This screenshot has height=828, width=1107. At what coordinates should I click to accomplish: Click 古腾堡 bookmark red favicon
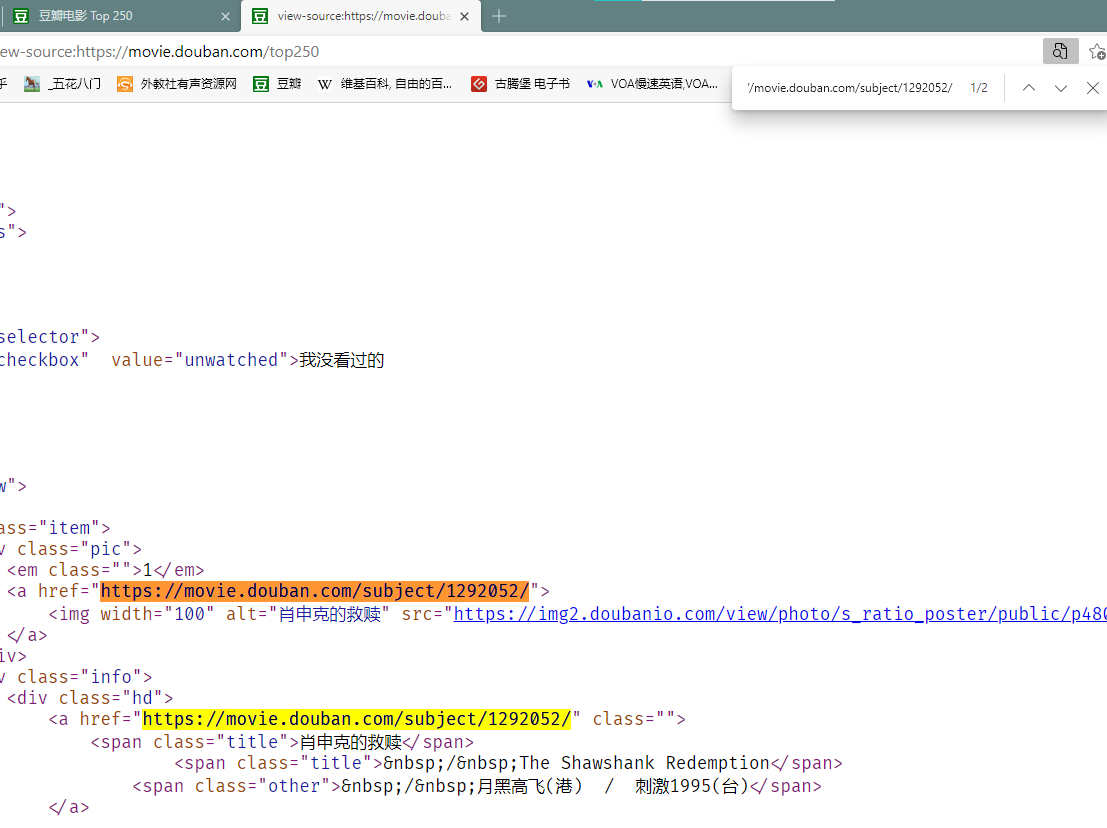tap(479, 84)
